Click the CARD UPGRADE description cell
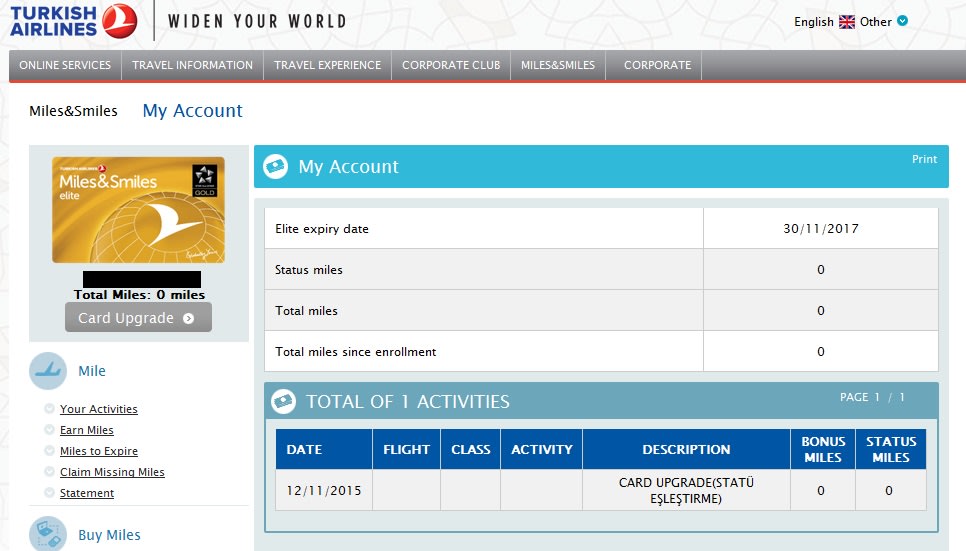Image resolution: width=966 pixels, height=551 pixels. point(686,491)
